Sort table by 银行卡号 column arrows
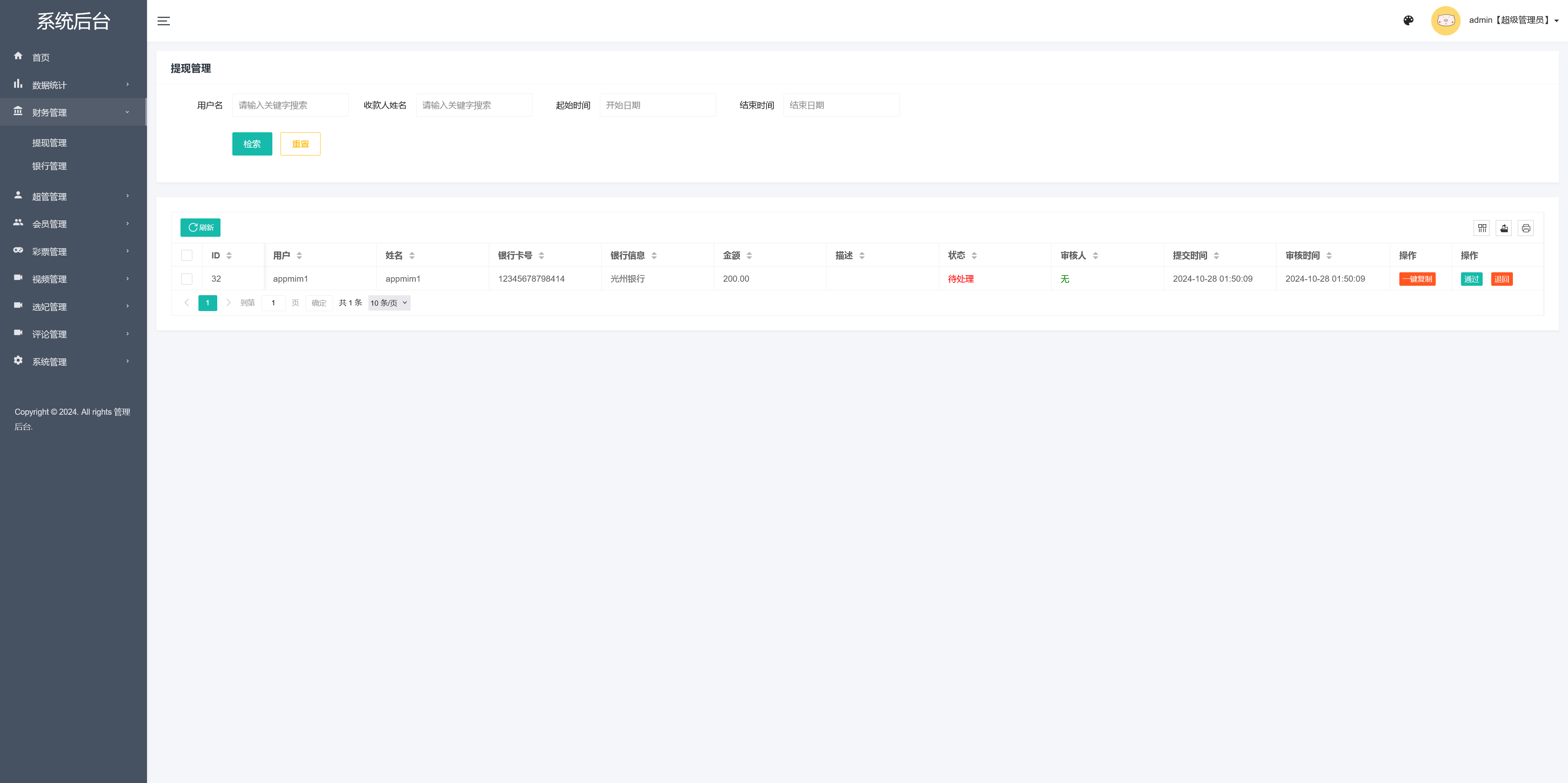Screen dimensions: 1568x783 click(x=541, y=256)
